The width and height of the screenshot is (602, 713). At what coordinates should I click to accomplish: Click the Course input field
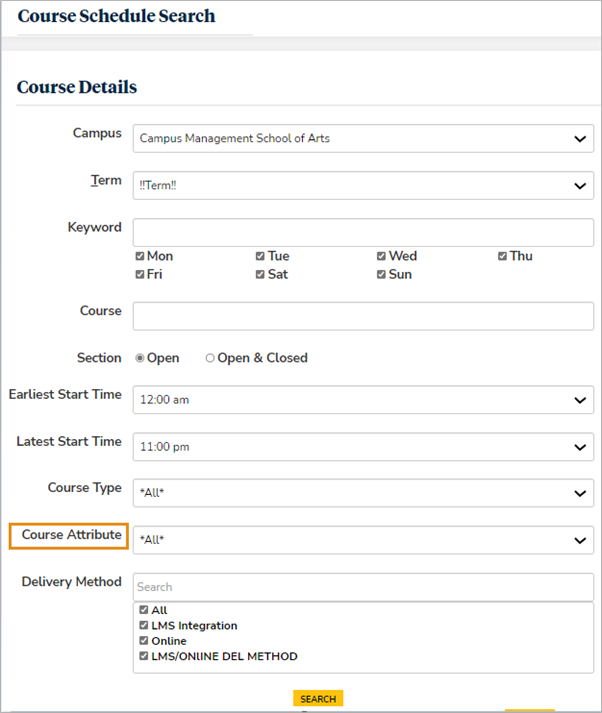[x=363, y=316]
